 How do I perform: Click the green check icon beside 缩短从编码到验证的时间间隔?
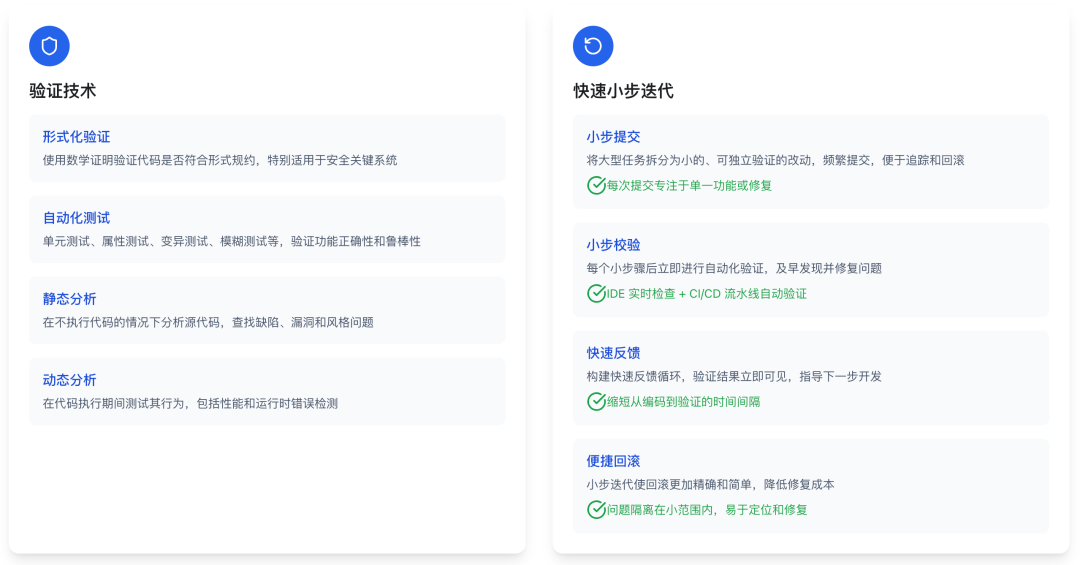pyautogui.click(x=596, y=402)
